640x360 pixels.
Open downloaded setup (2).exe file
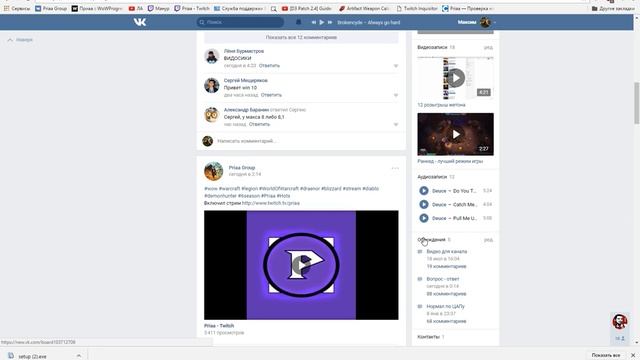(x=28, y=356)
